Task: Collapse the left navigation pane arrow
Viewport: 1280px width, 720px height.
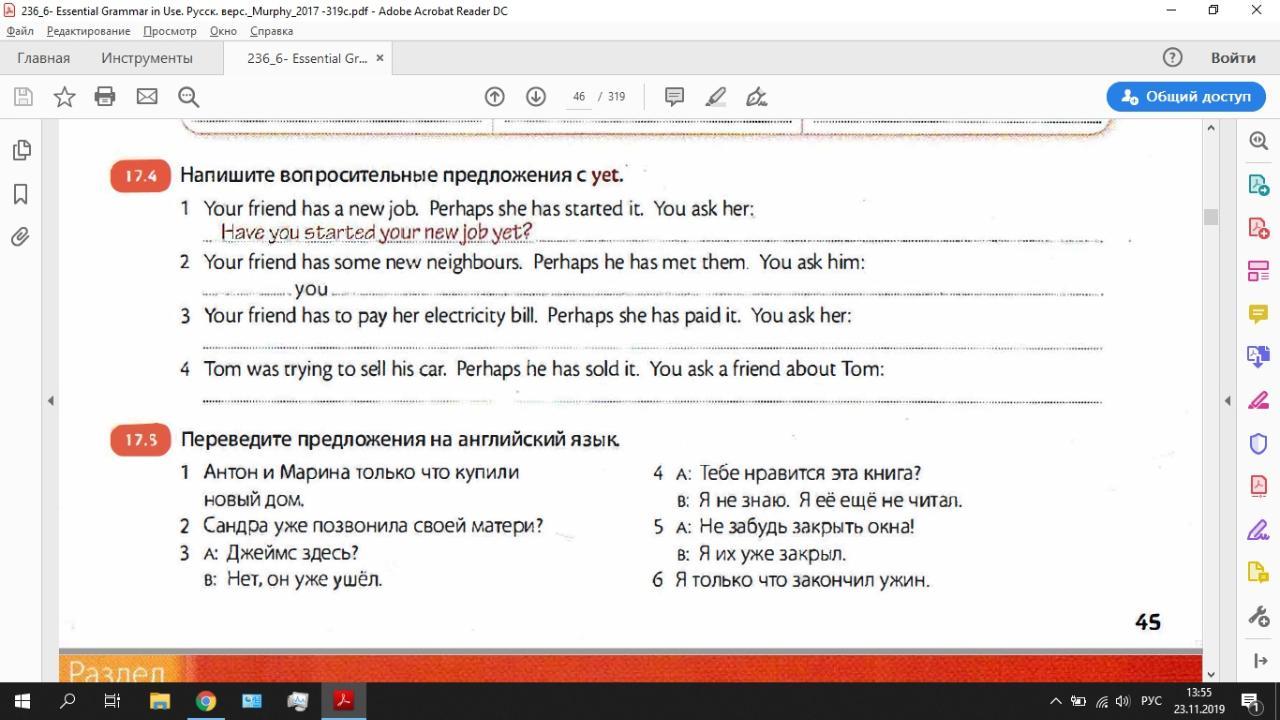Action: (50, 401)
